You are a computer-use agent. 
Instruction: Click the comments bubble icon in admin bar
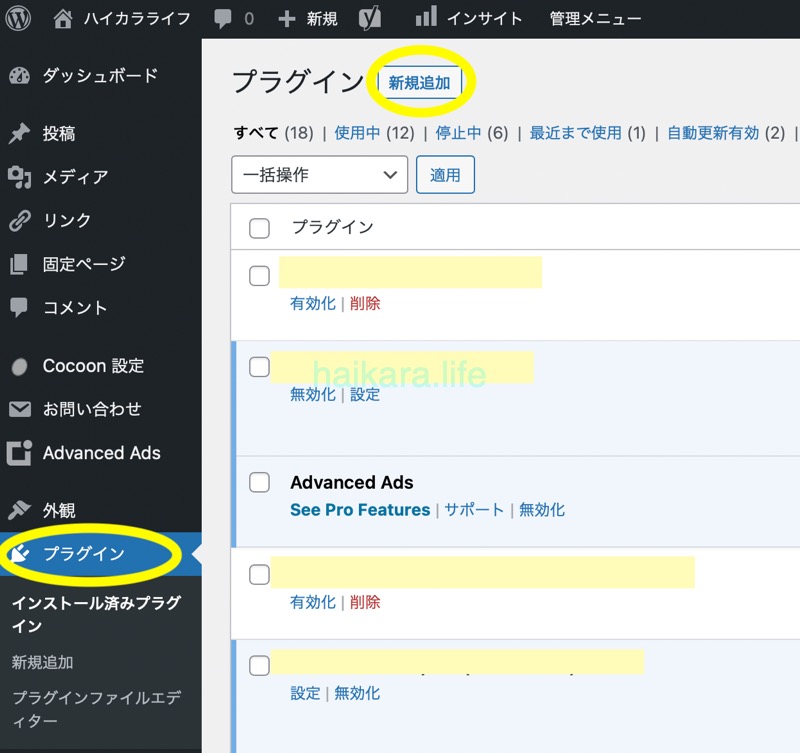click(222, 19)
